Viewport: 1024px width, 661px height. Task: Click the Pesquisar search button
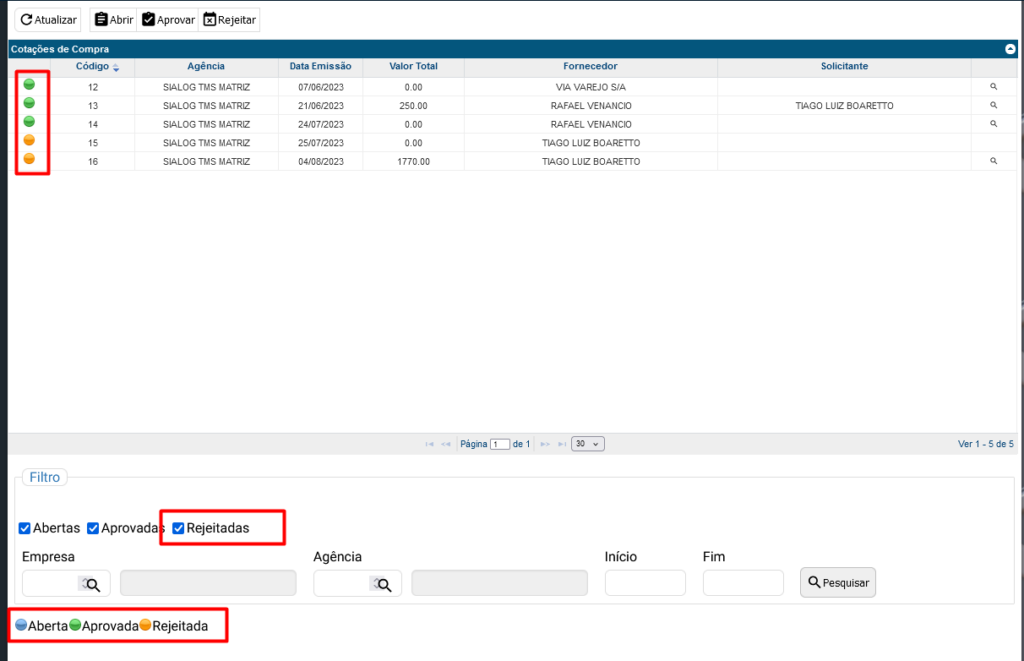838,582
